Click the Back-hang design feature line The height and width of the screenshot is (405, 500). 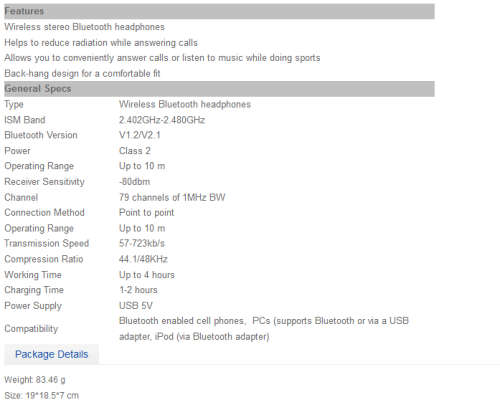(x=82, y=73)
